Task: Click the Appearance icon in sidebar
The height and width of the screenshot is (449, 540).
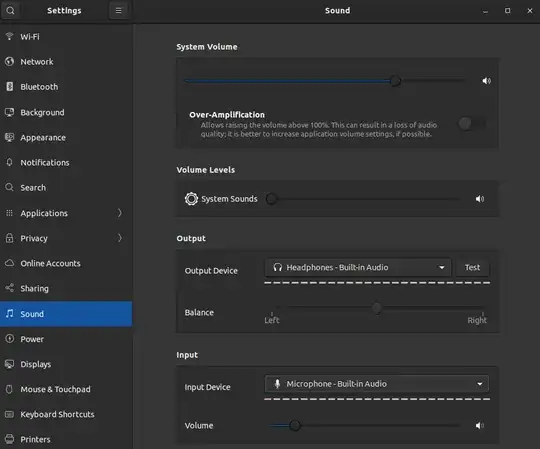Action: click(x=10, y=137)
